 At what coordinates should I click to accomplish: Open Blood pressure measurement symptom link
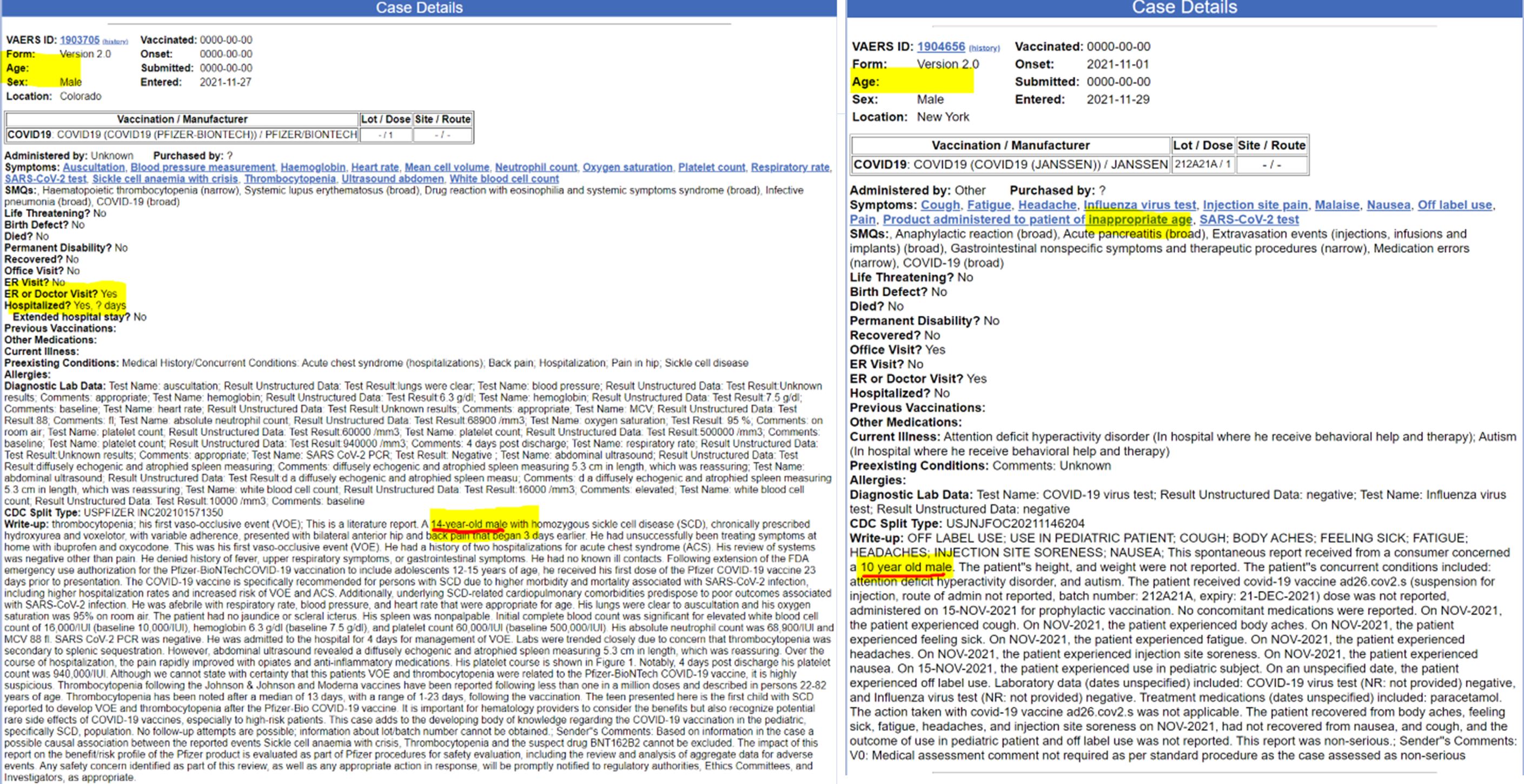(202, 168)
